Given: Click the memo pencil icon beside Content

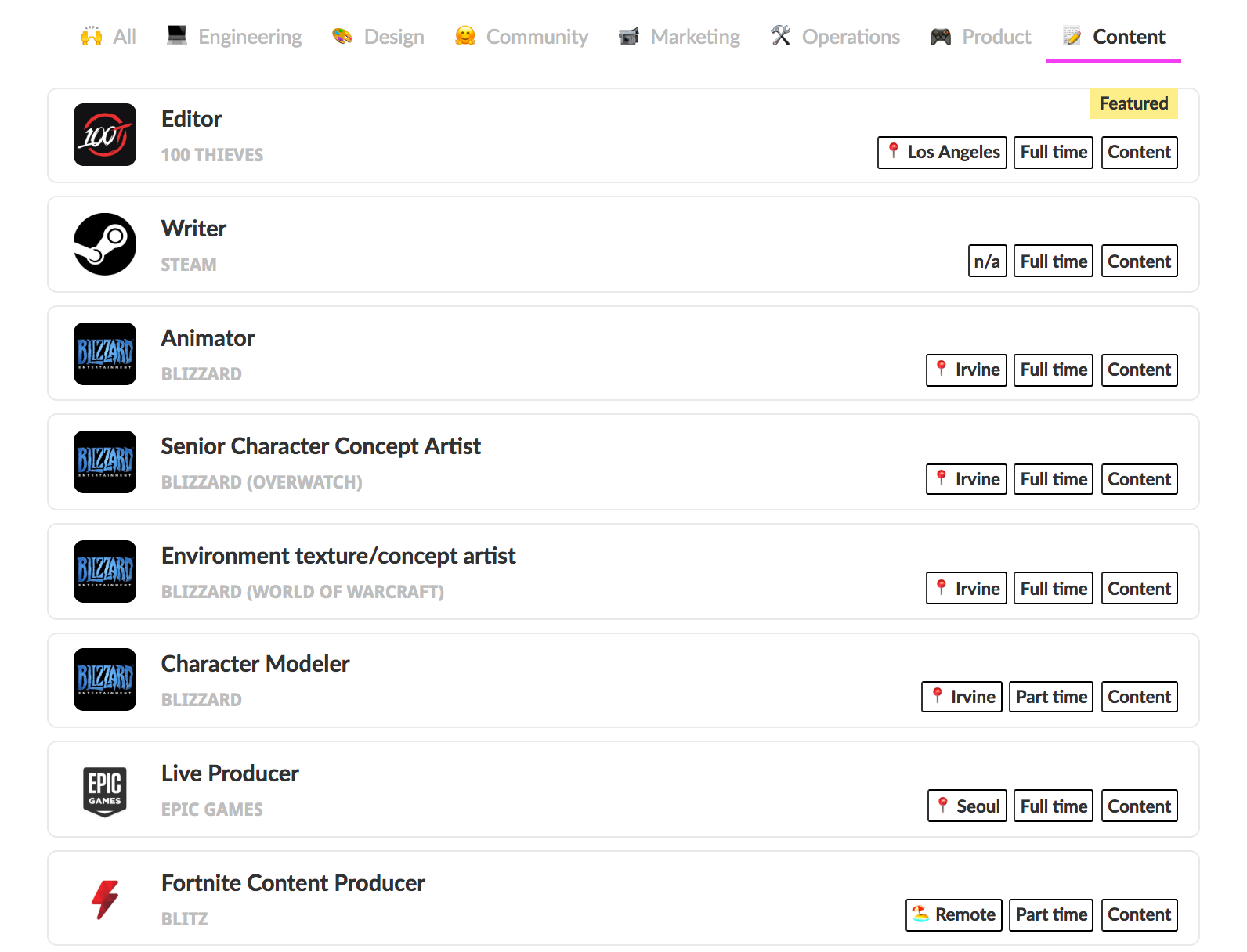Looking at the screenshot, I should coord(1072,36).
